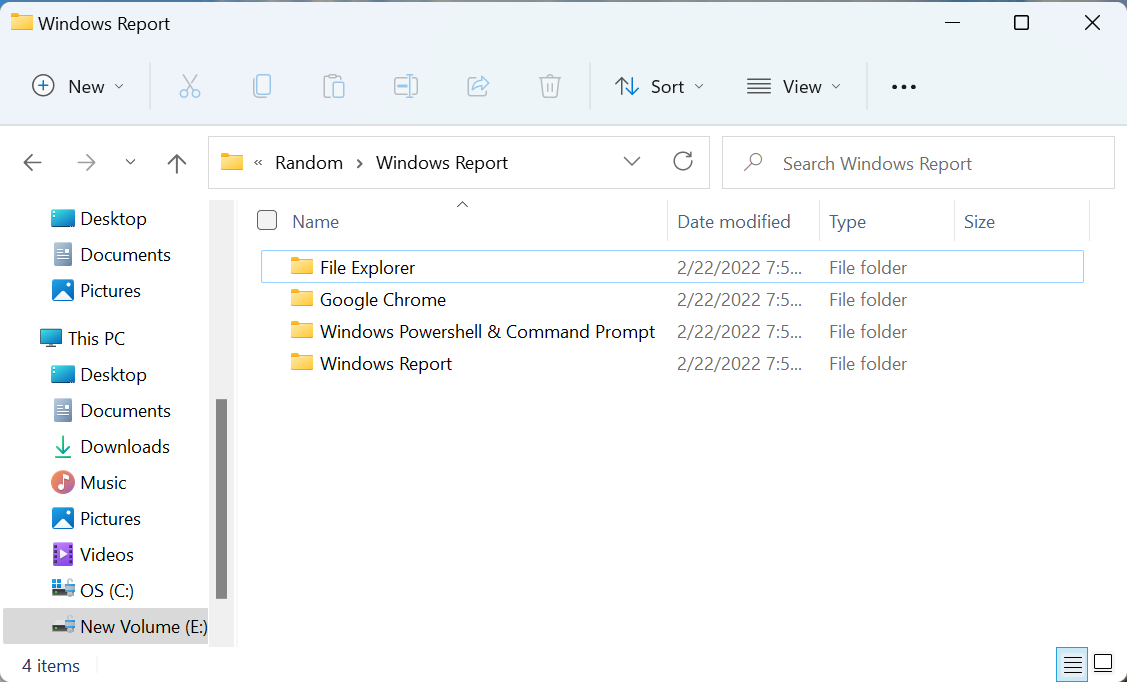Open the New item menu
1127x682 pixels.
pos(78,86)
